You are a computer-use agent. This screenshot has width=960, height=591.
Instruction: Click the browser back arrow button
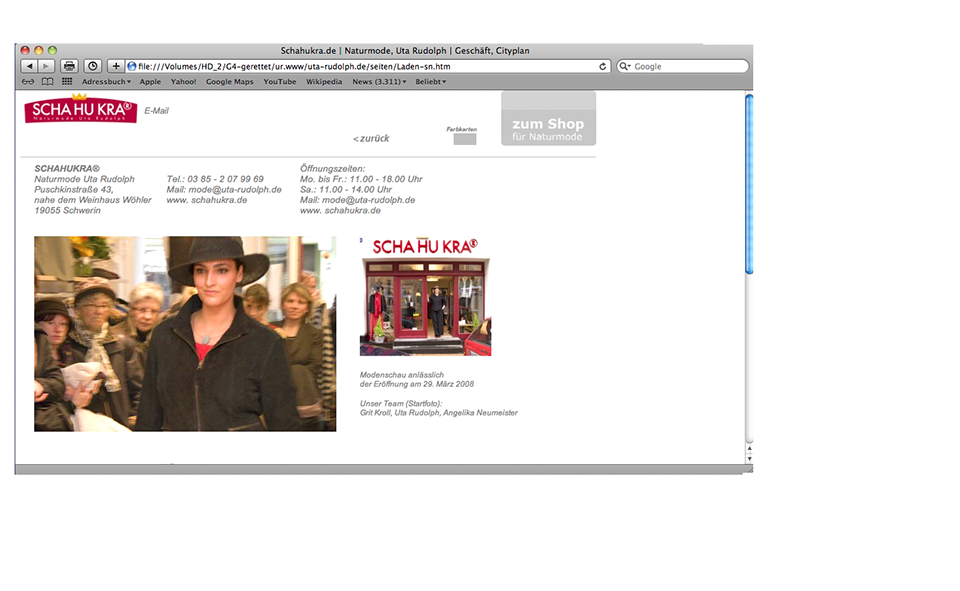[29, 66]
